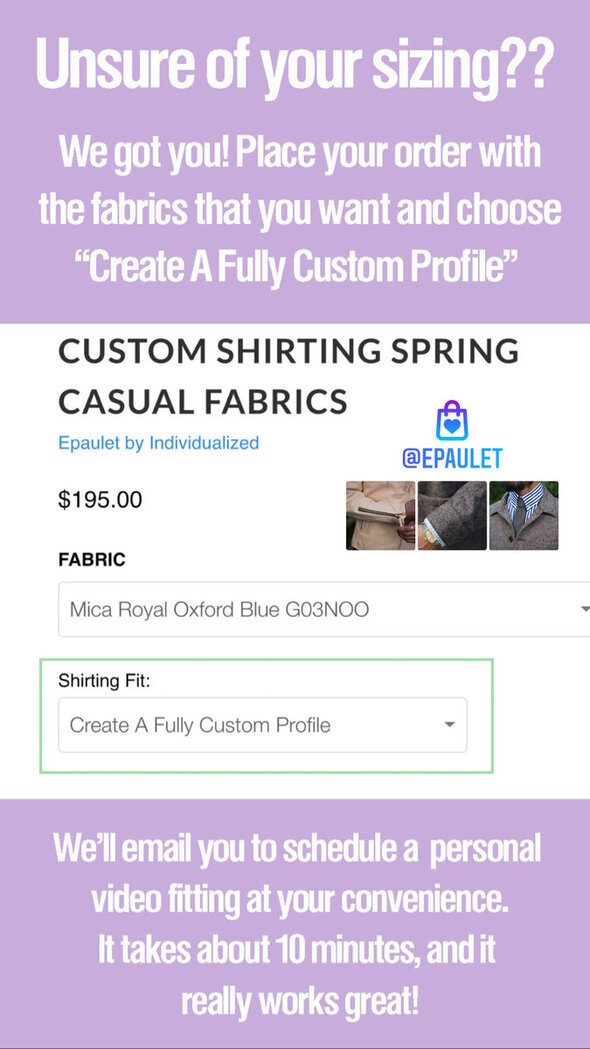
Task: Click the Fabric dropdown arrow
Action: [584, 609]
